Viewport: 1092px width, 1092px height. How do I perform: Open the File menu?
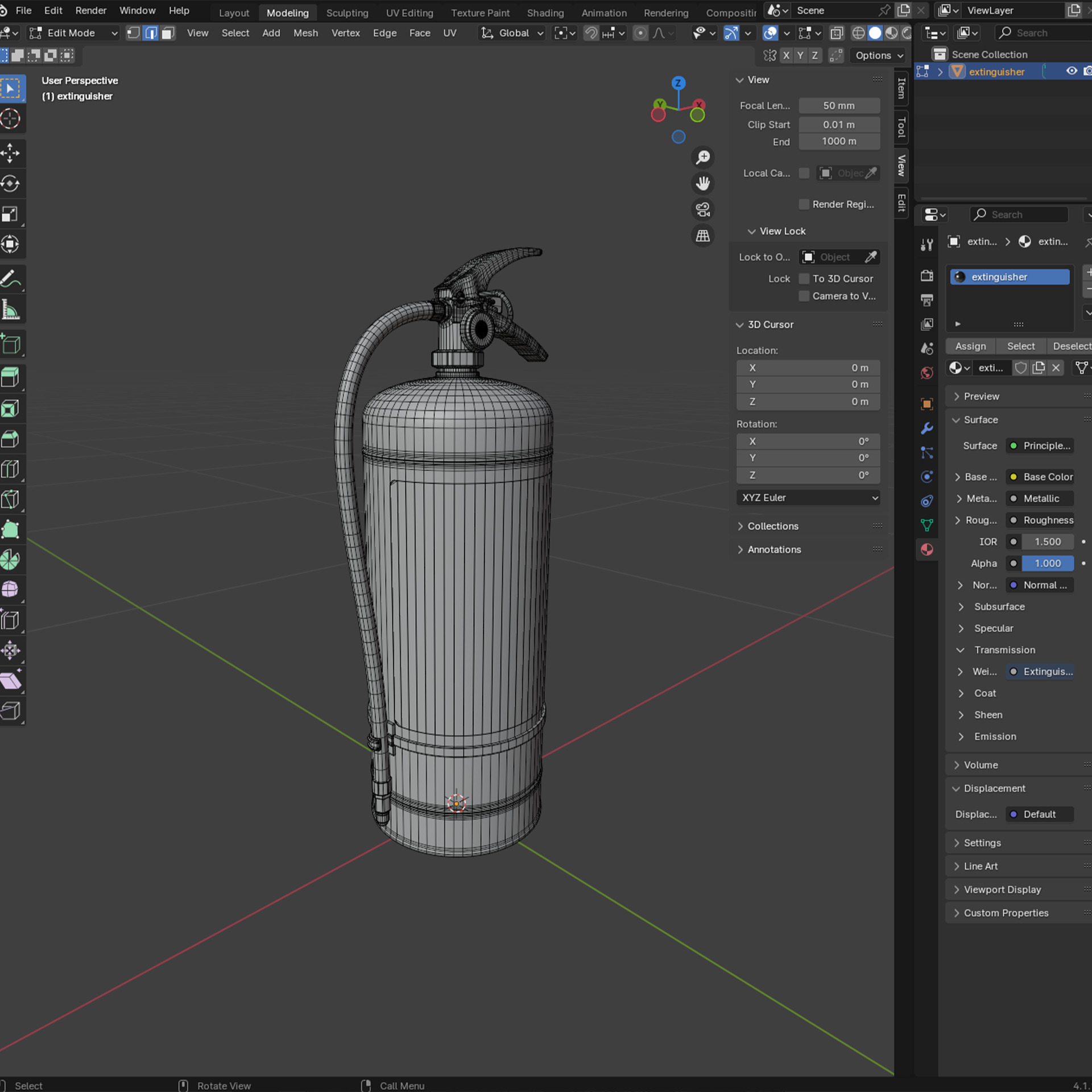pos(23,10)
